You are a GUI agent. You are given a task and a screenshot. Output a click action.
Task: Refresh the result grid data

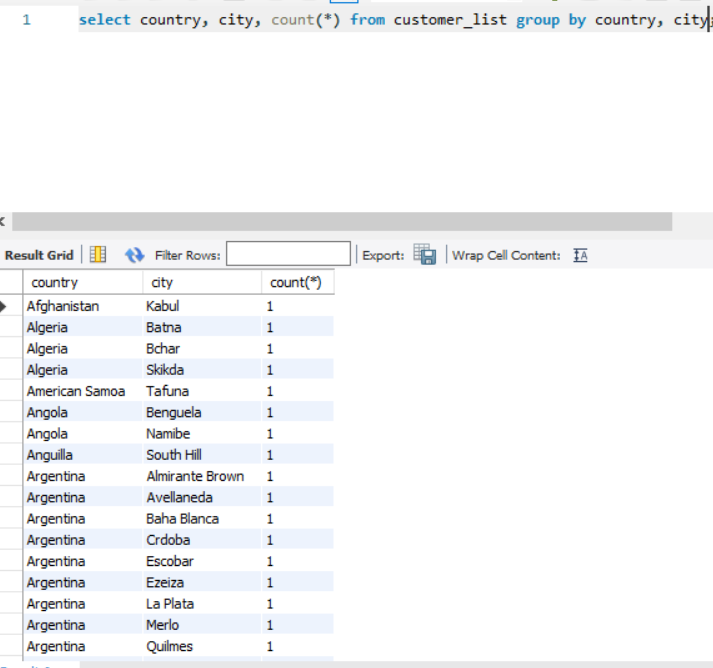point(135,255)
